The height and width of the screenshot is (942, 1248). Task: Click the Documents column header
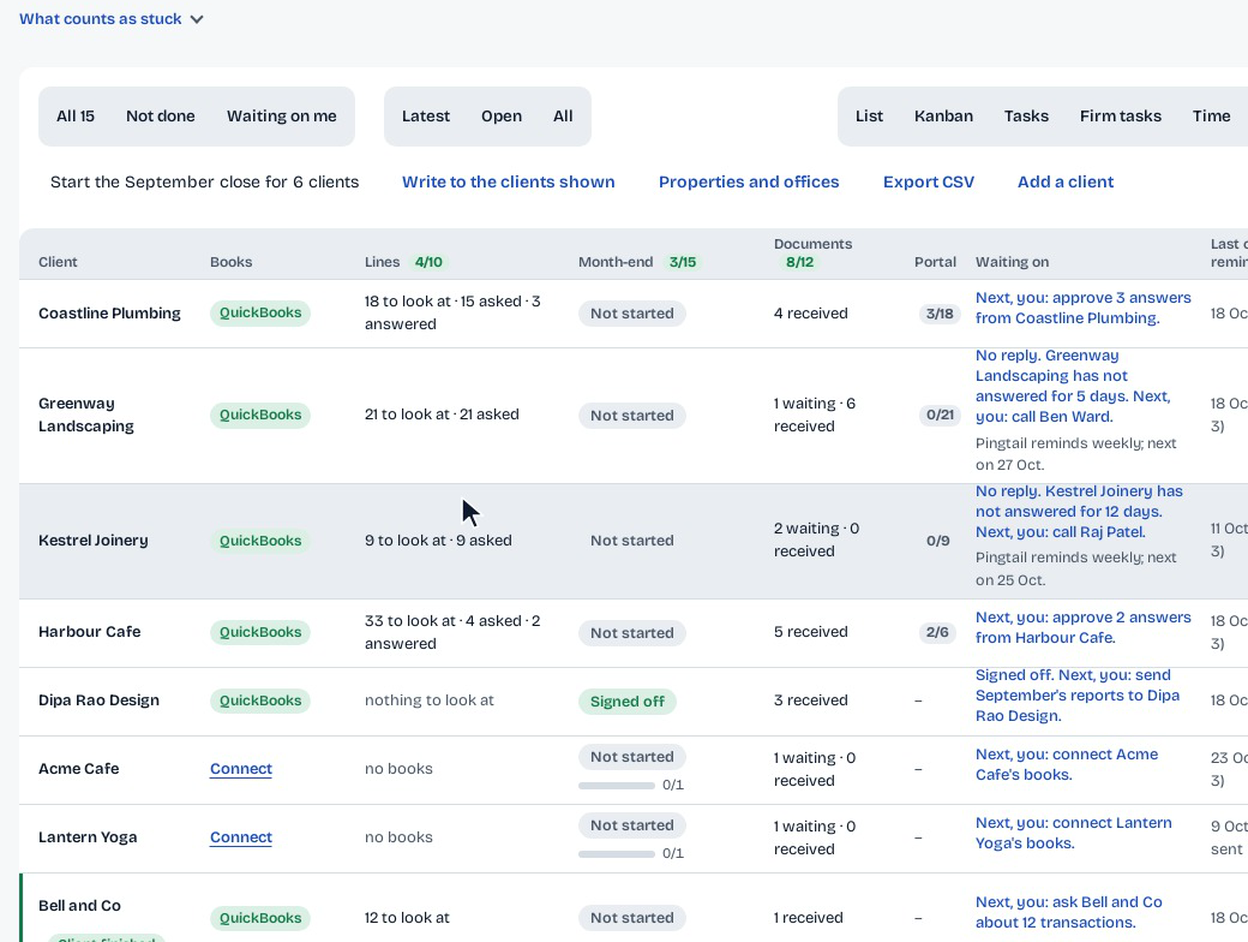coord(813,244)
